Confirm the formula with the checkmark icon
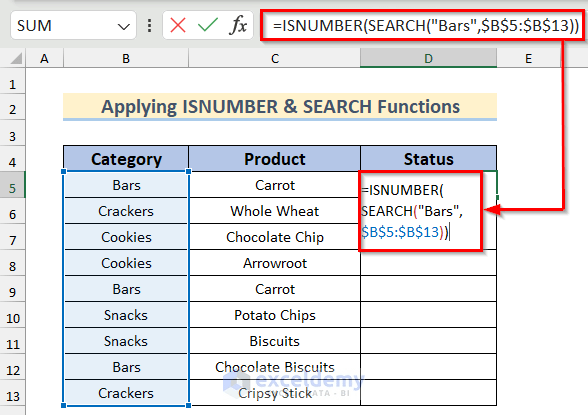The height and width of the screenshot is (415, 588). click(207, 25)
